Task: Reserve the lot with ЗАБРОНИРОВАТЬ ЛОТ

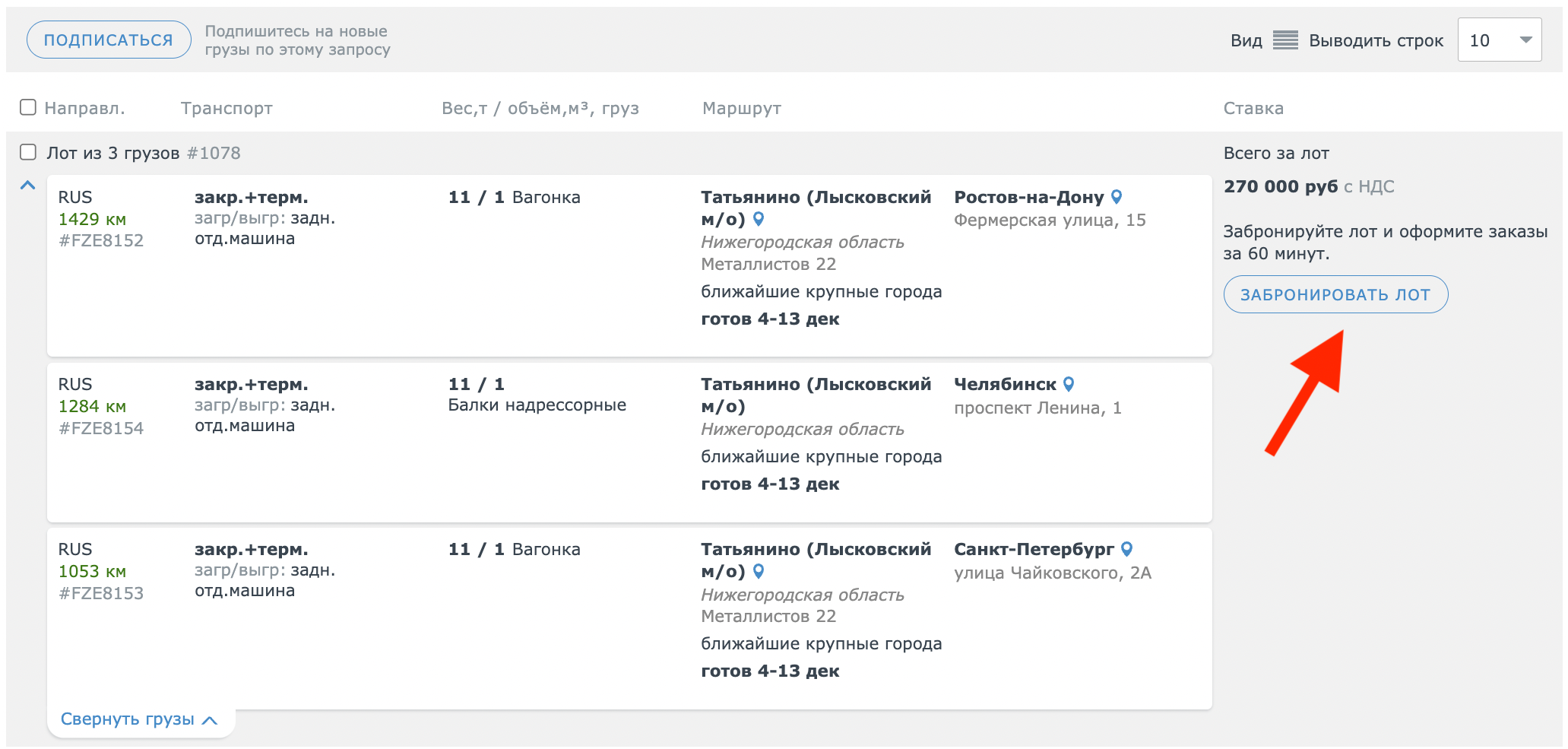Action: [x=1335, y=294]
